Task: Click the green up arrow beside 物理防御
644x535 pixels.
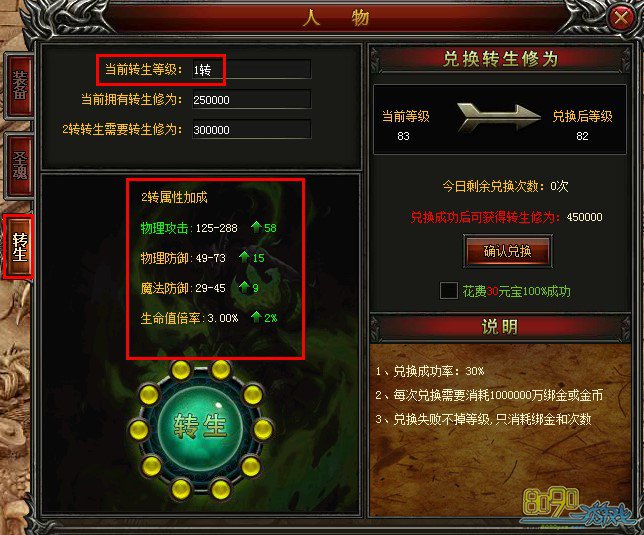Action: (x=245, y=257)
